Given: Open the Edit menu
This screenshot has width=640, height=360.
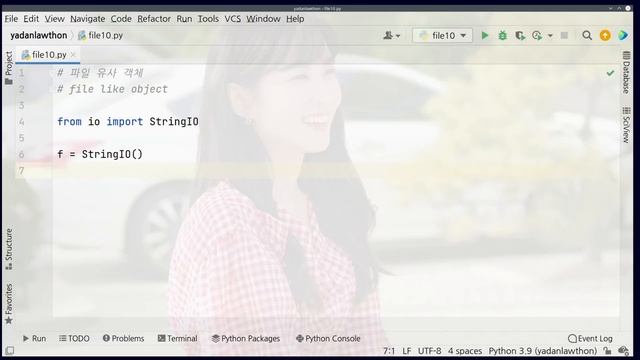Looking at the screenshot, I should (31, 19).
